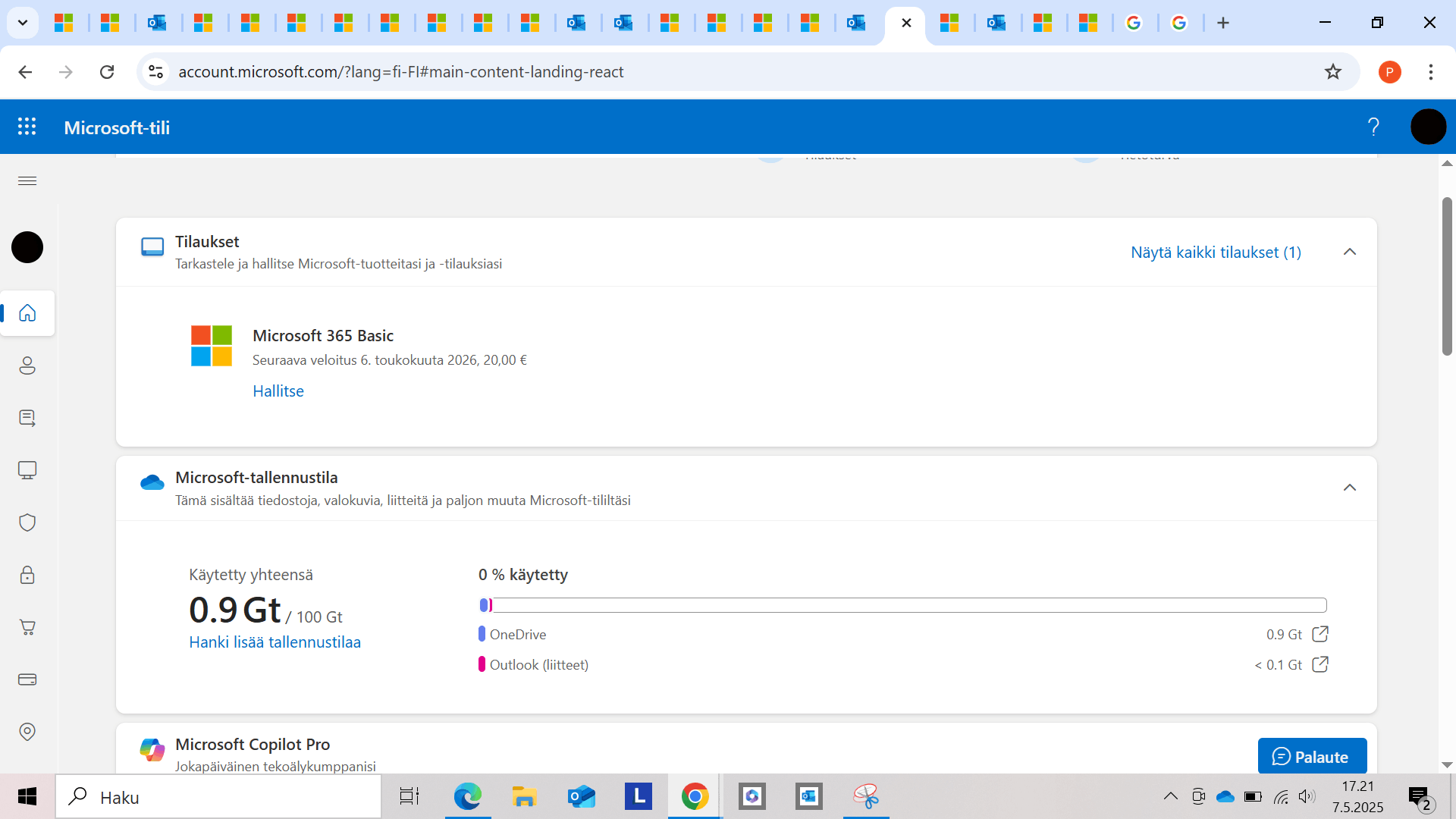Open Microsoft Edge from the taskbar

[x=467, y=796]
